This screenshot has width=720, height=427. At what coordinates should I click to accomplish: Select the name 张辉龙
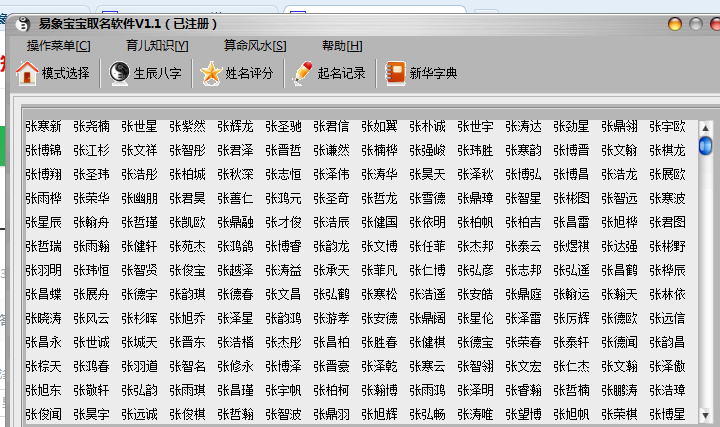pos(236,126)
